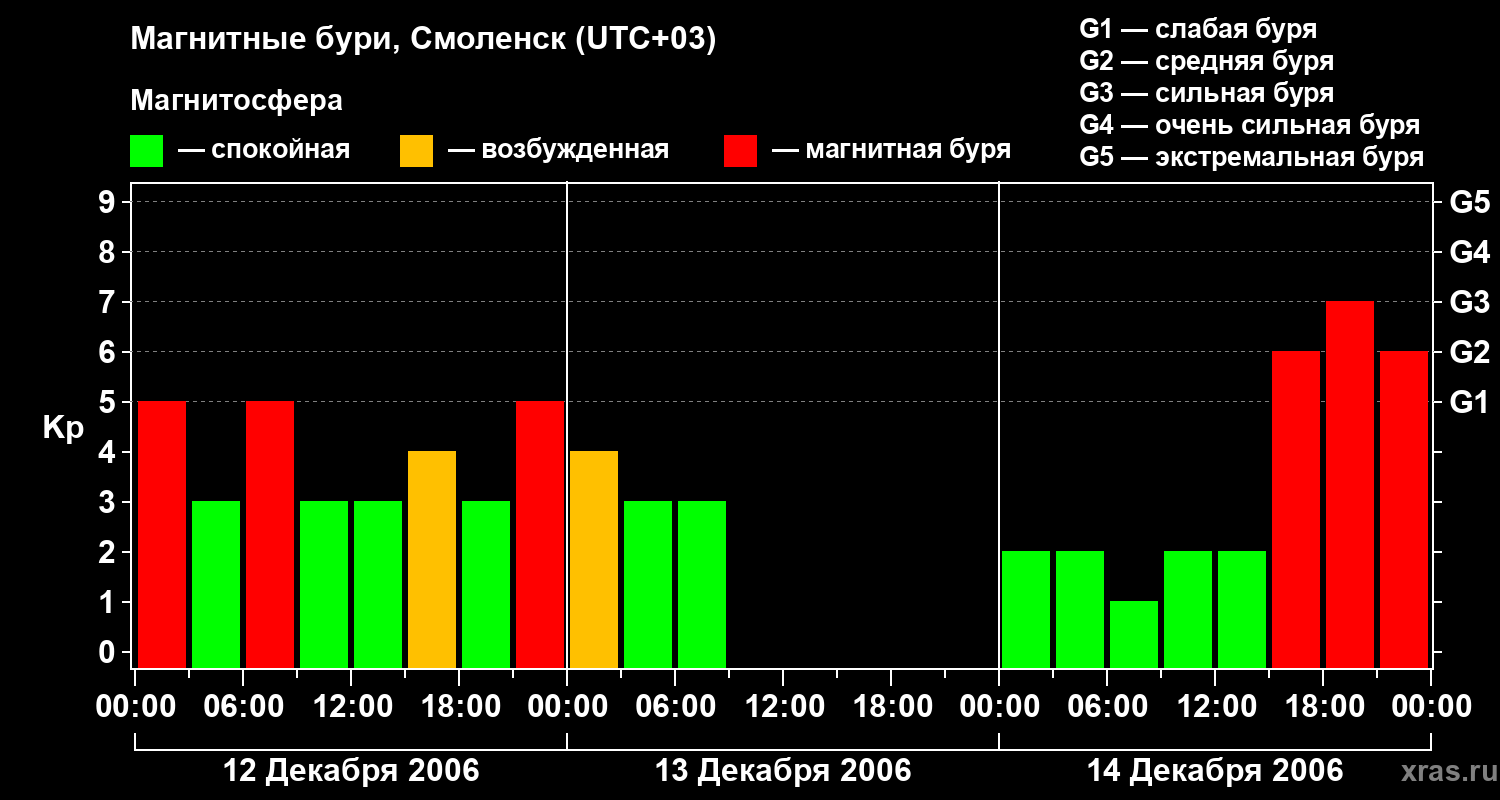
Task: Click first red bar on 12 December
Action: click(162, 534)
